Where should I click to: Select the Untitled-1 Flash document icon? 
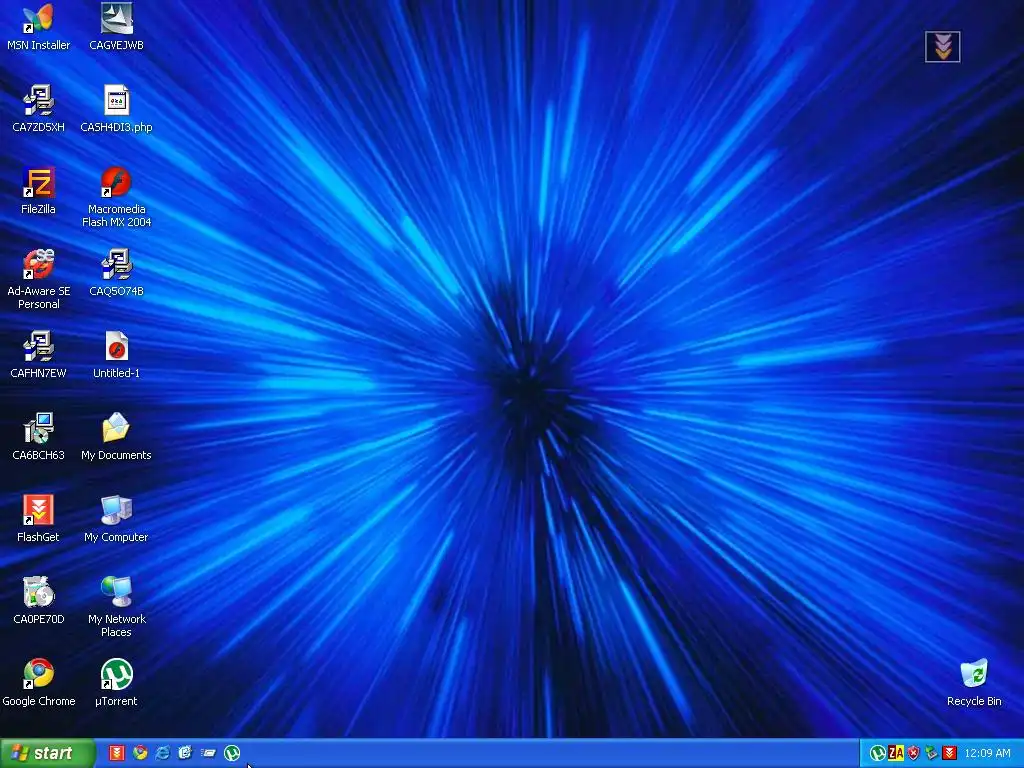116,355
